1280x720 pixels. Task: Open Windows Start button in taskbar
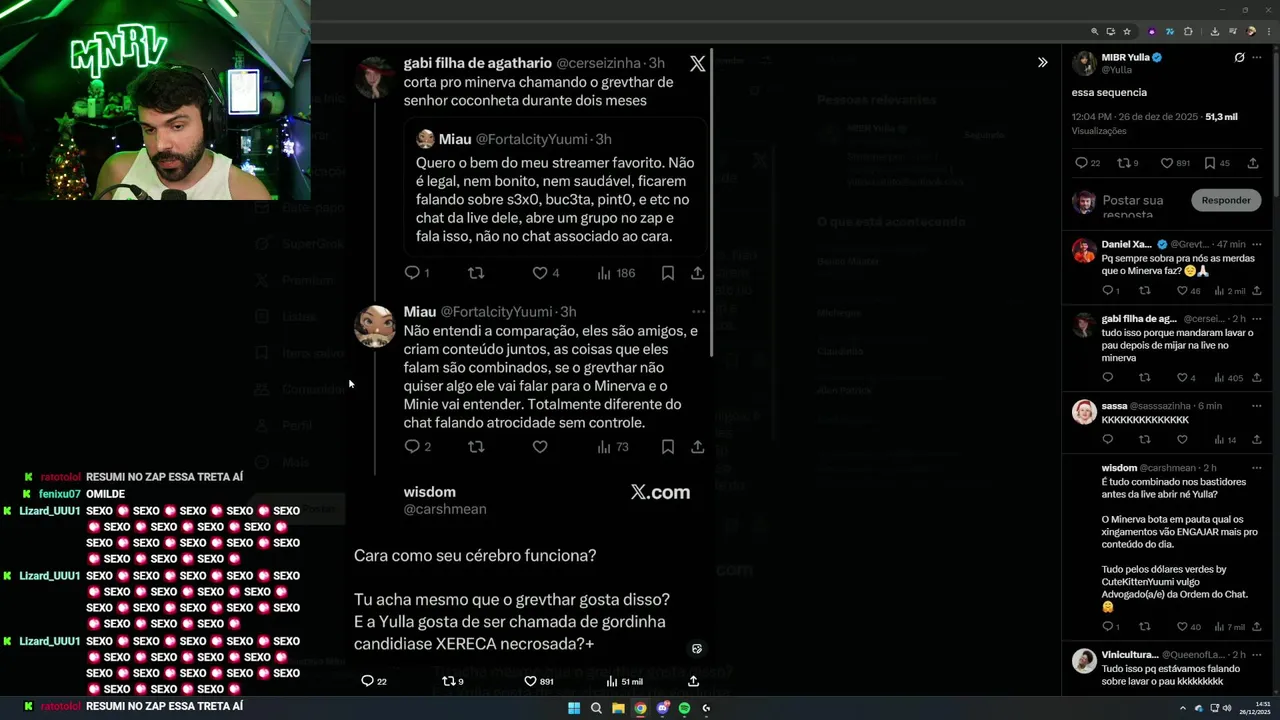pyautogui.click(x=574, y=708)
